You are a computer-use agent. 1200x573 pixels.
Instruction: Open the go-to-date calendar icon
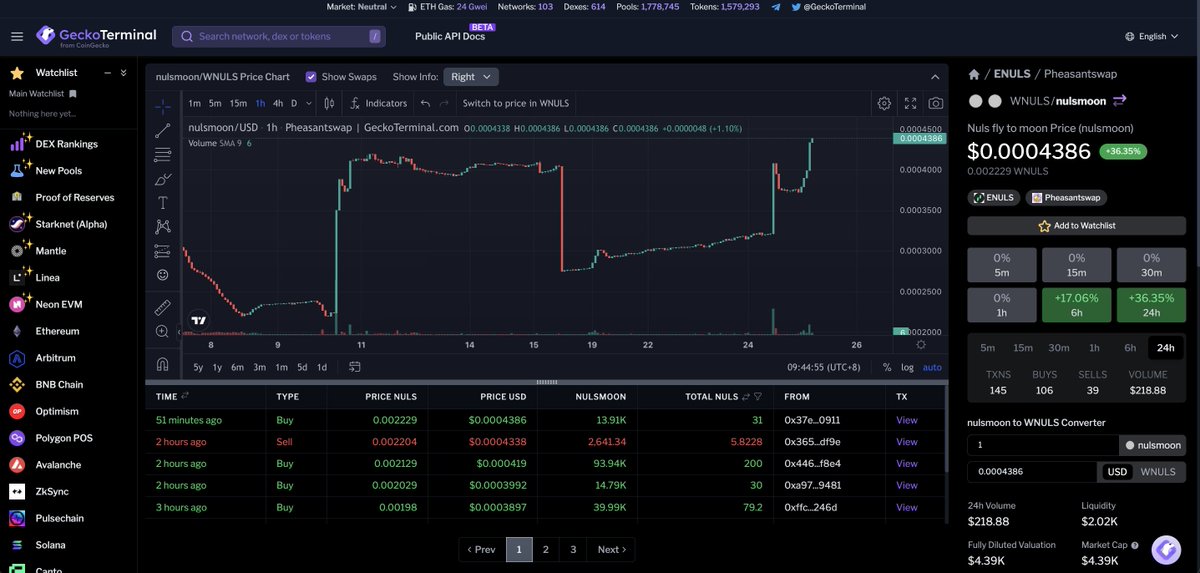[354, 367]
